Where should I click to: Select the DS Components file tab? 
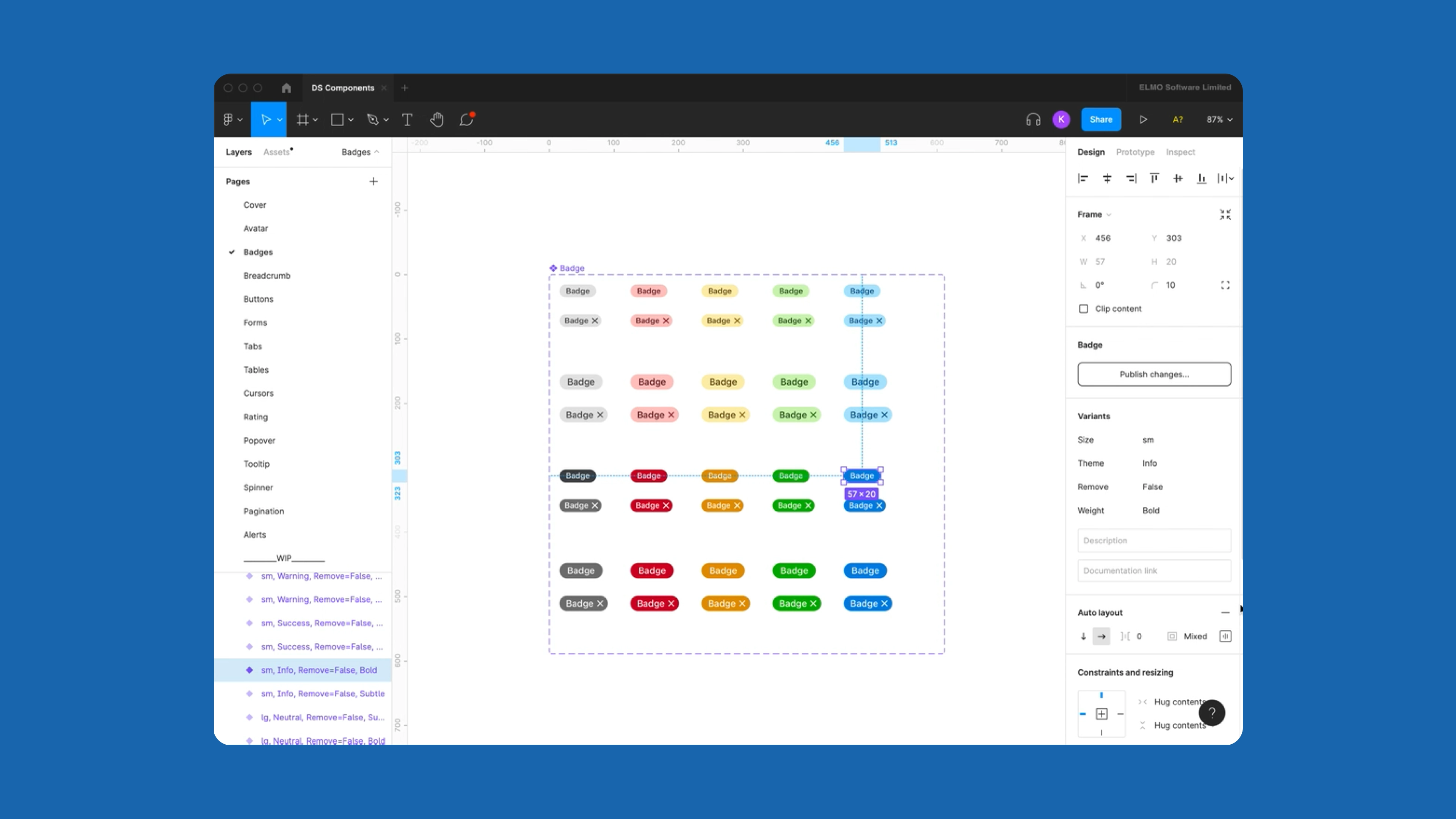(x=342, y=88)
